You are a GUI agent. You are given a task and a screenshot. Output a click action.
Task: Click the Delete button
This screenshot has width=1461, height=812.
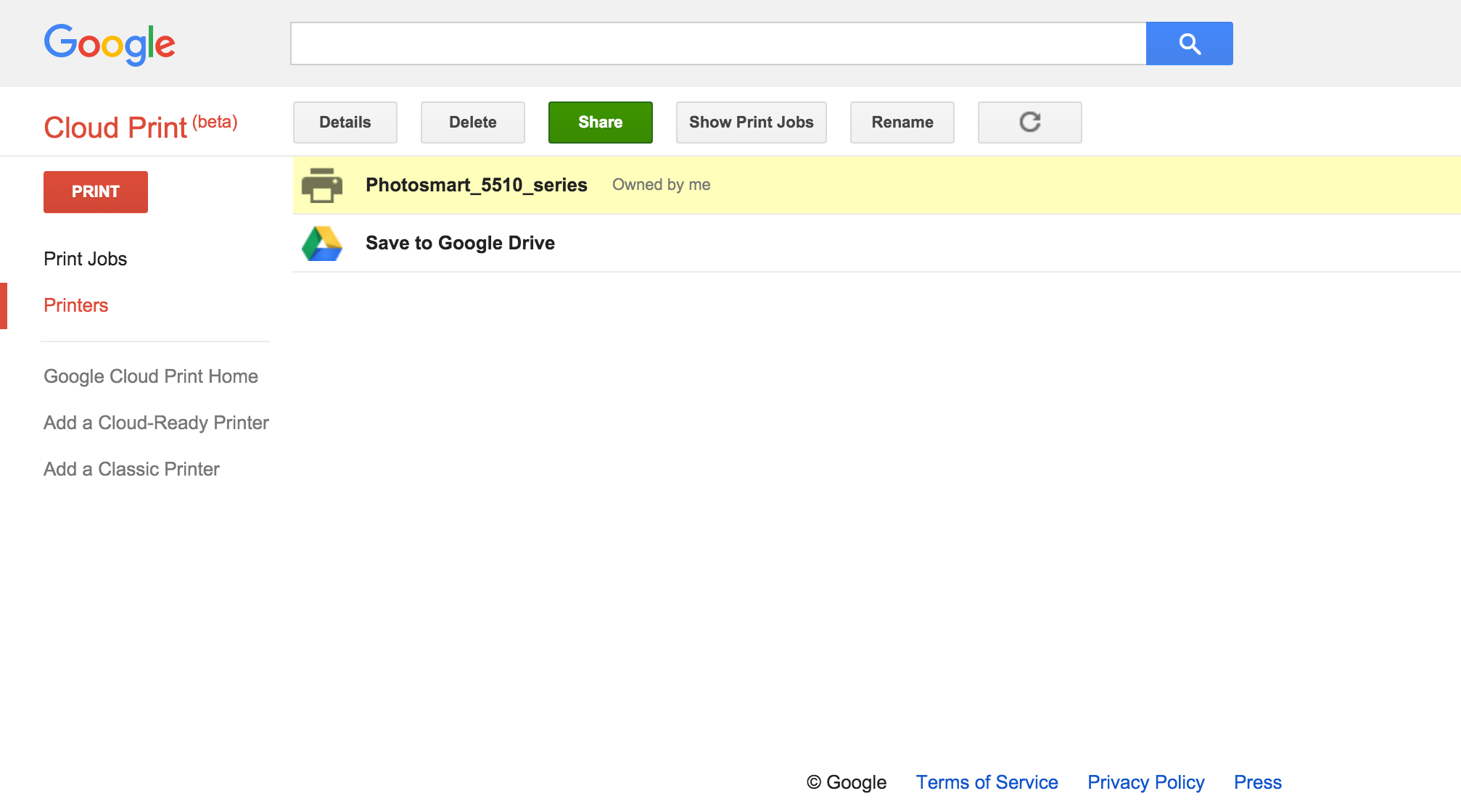click(472, 123)
